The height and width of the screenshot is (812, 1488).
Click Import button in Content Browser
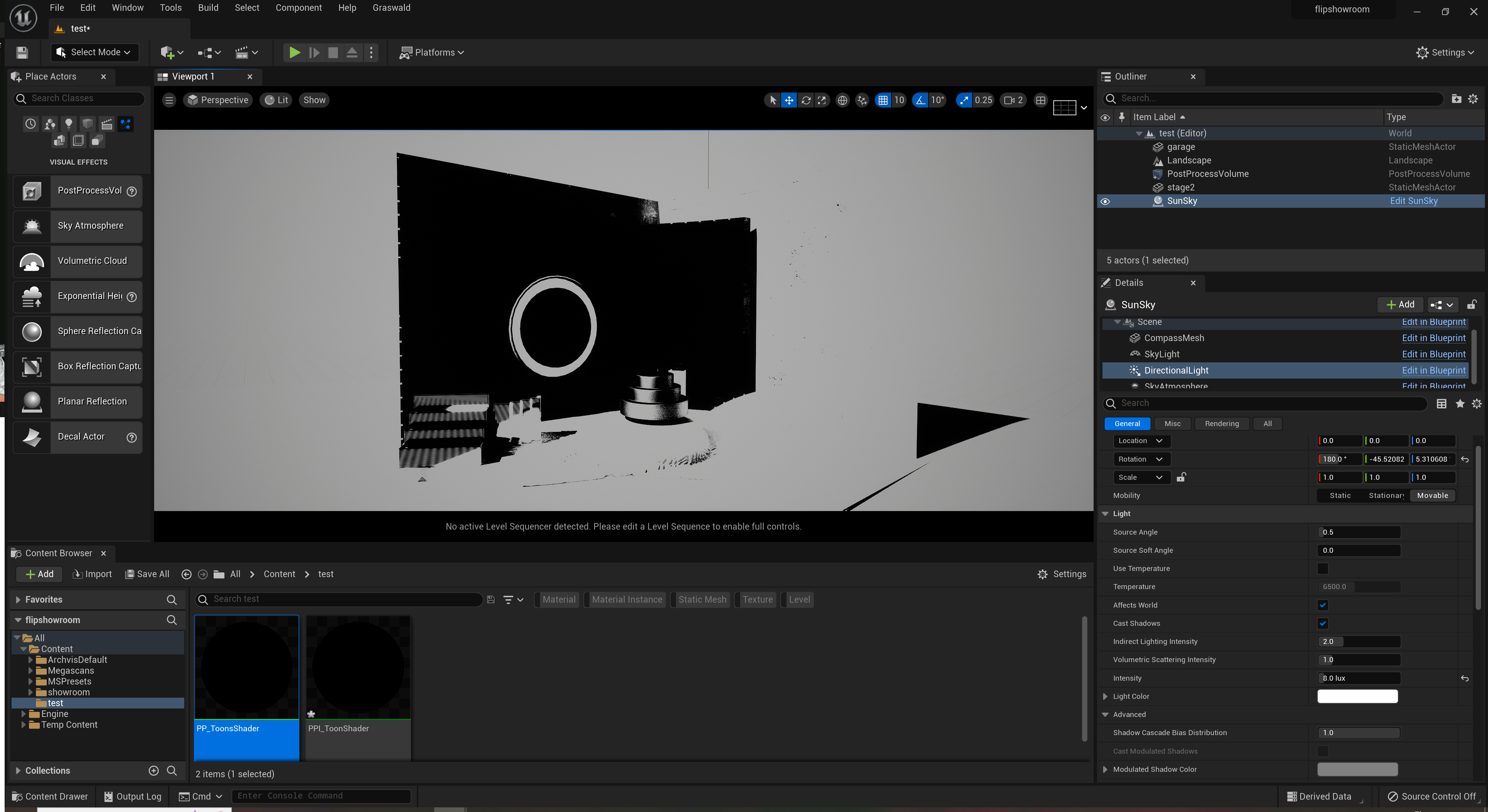point(92,574)
